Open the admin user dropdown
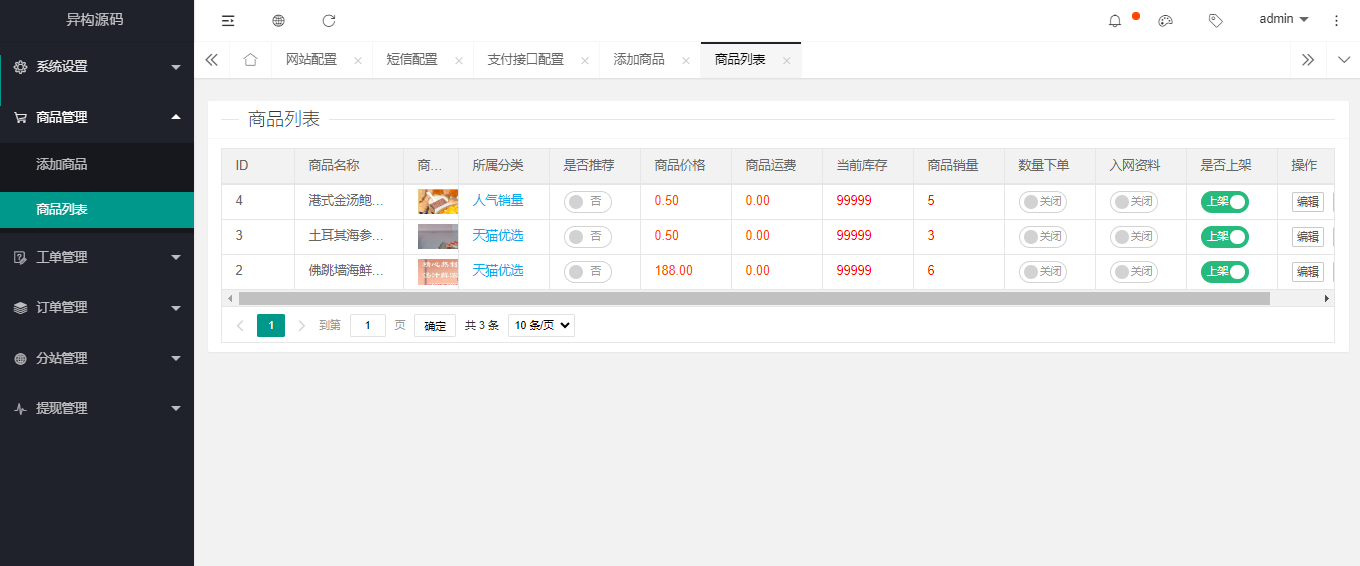The height and width of the screenshot is (566, 1360). (1283, 19)
